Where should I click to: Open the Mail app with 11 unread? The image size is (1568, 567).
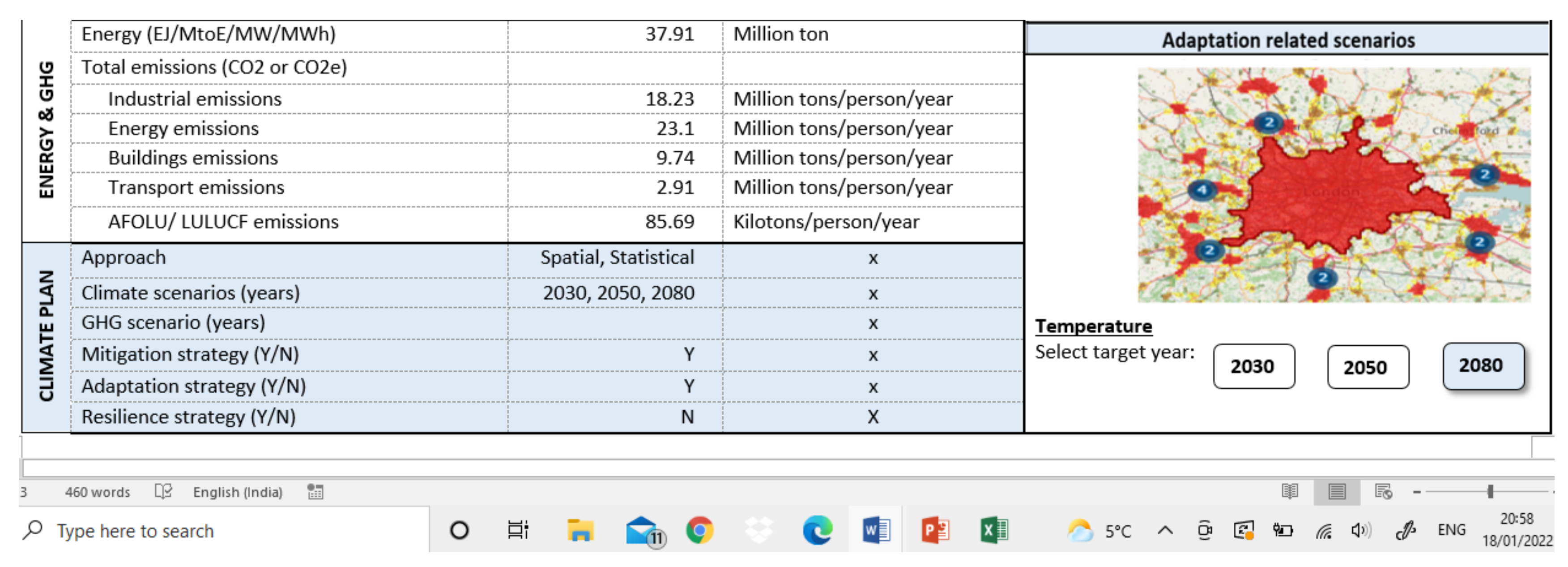(643, 530)
